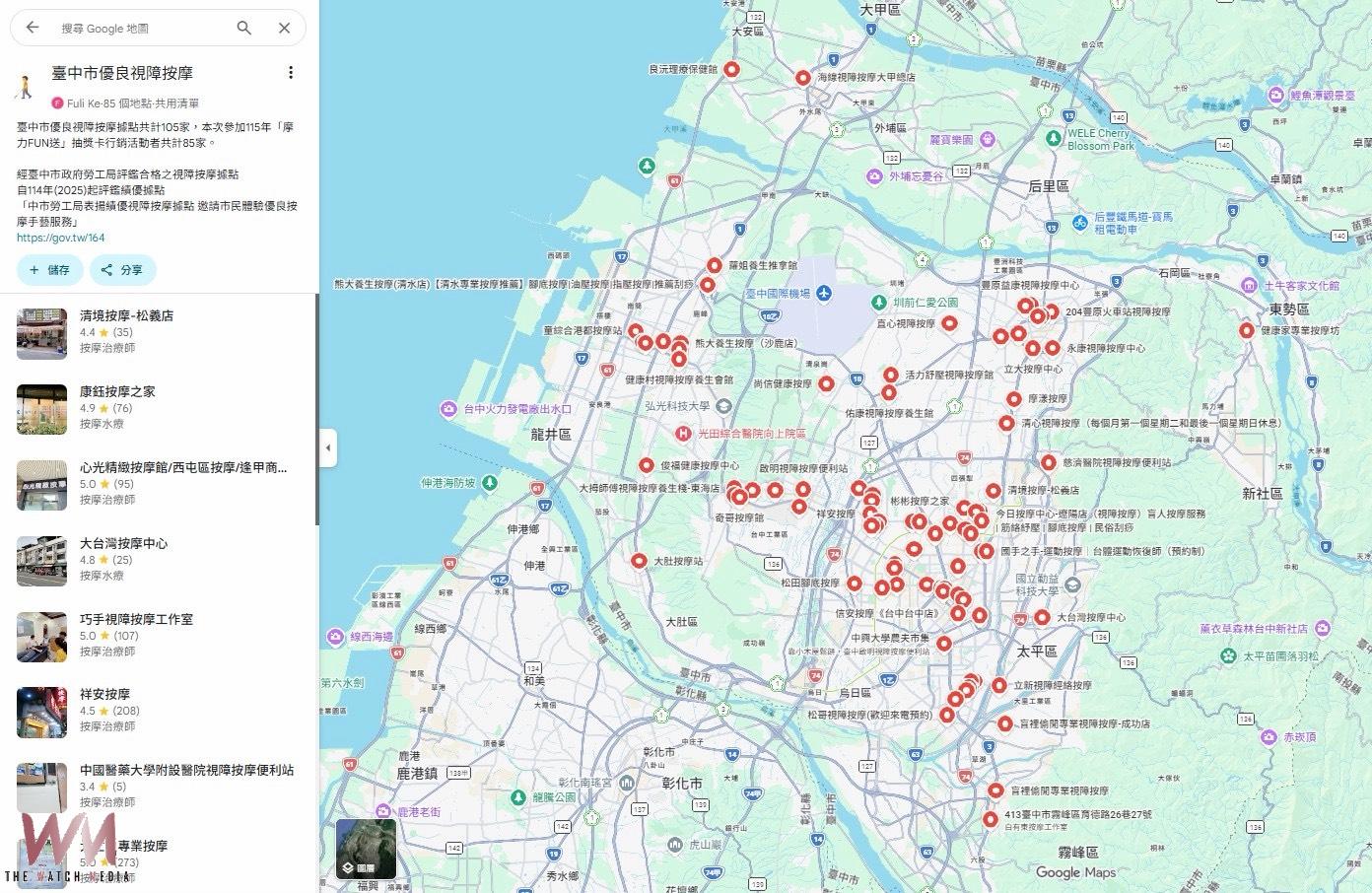The width and height of the screenshot is (1372, 893).
Task: Click the 良沅理療保健館 map pin
Action: pos(731,69)
